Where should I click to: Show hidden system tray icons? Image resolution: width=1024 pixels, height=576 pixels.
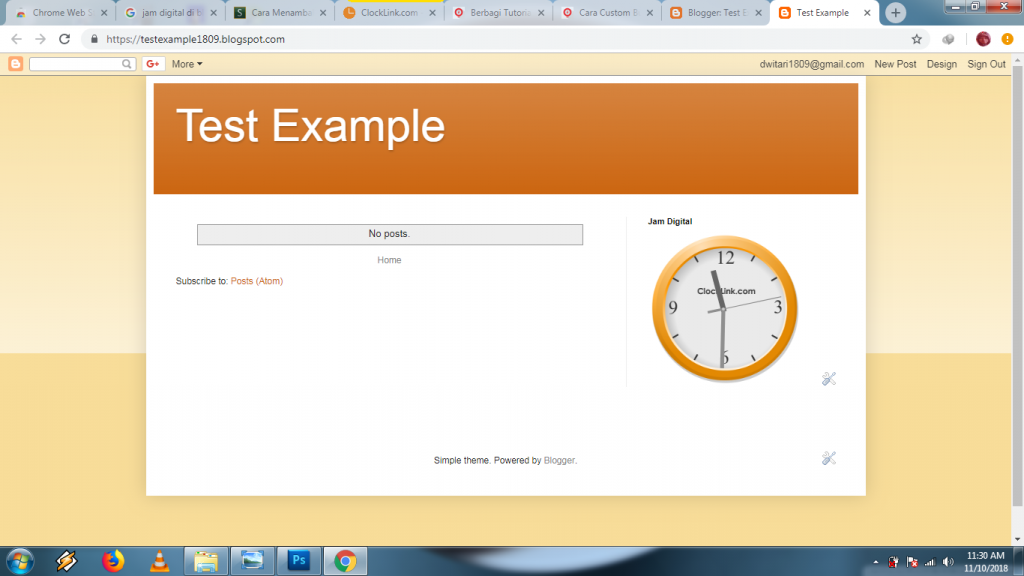876,562
